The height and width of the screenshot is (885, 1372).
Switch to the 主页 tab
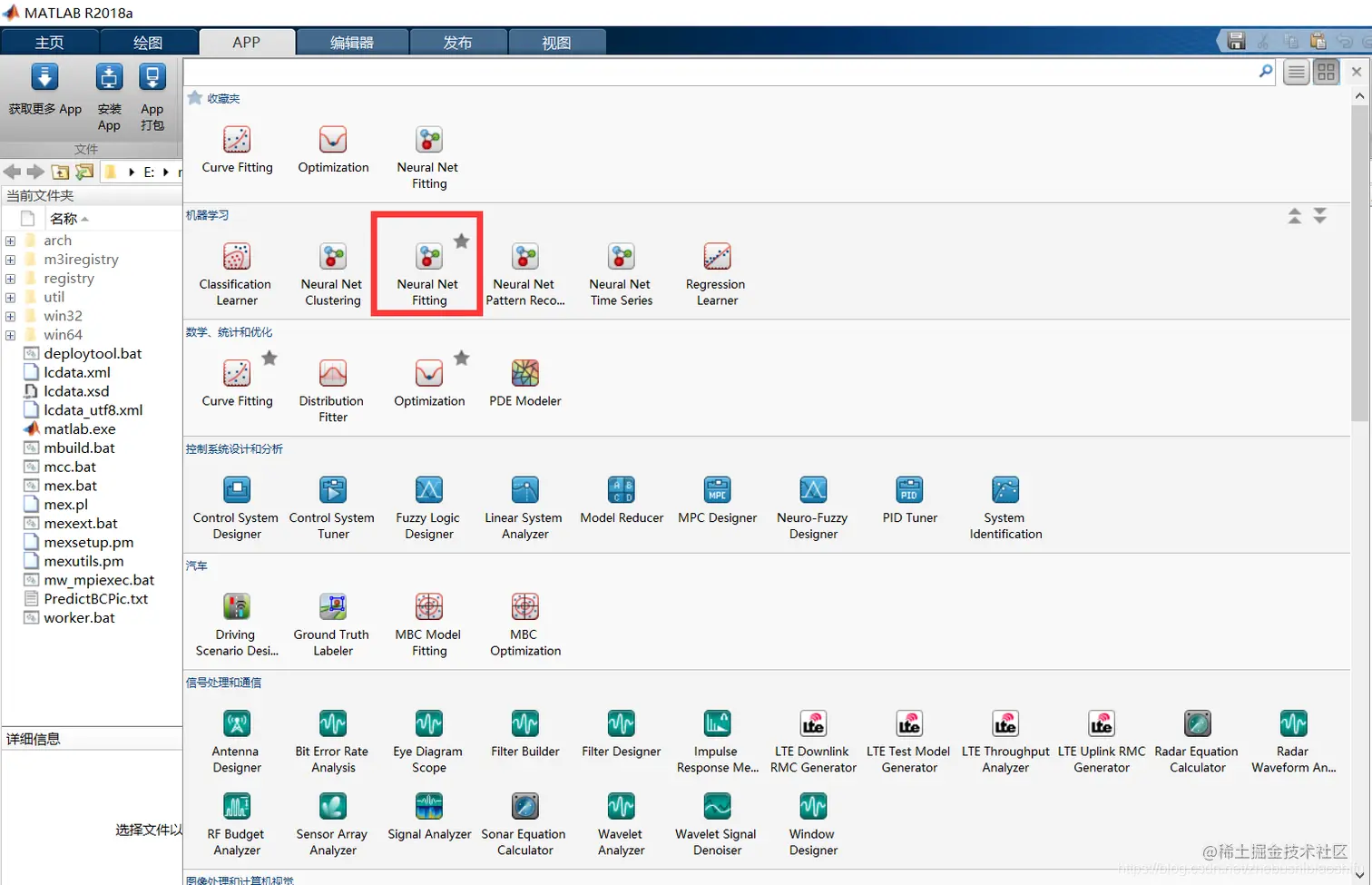point(49,43)
